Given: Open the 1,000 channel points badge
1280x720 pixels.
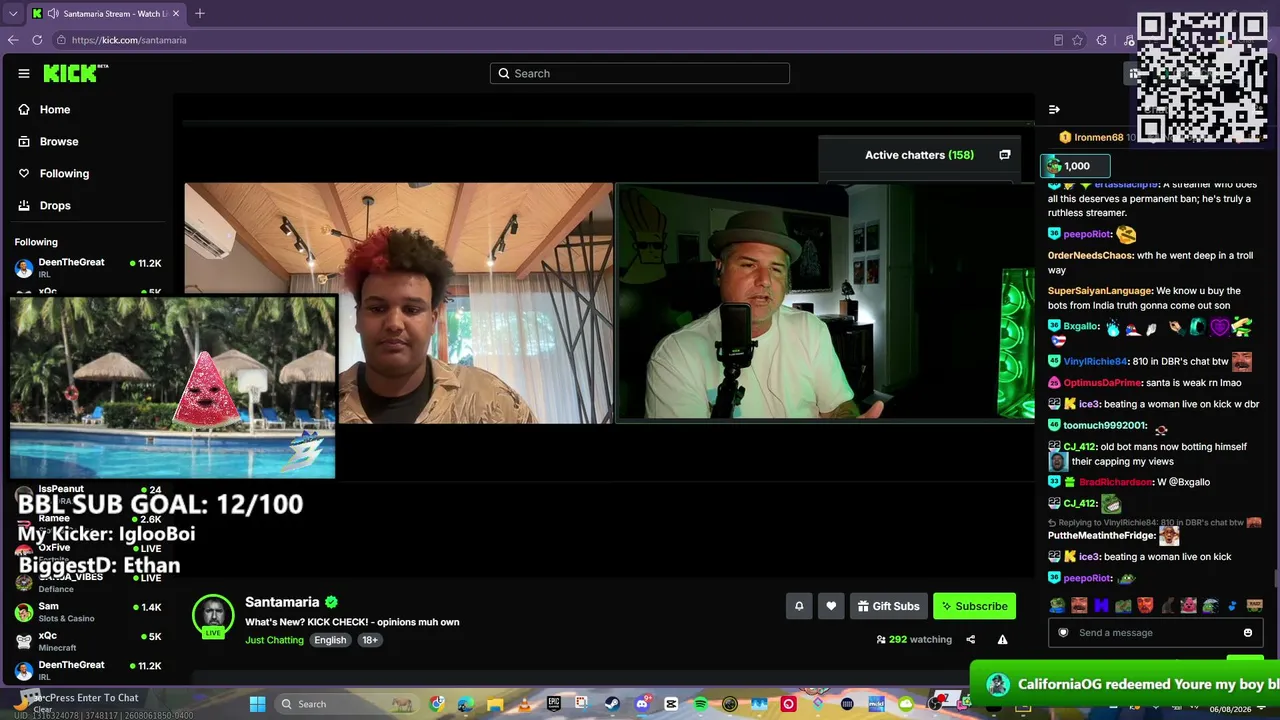Looking at the screenshot, I should coord(1075,166).
